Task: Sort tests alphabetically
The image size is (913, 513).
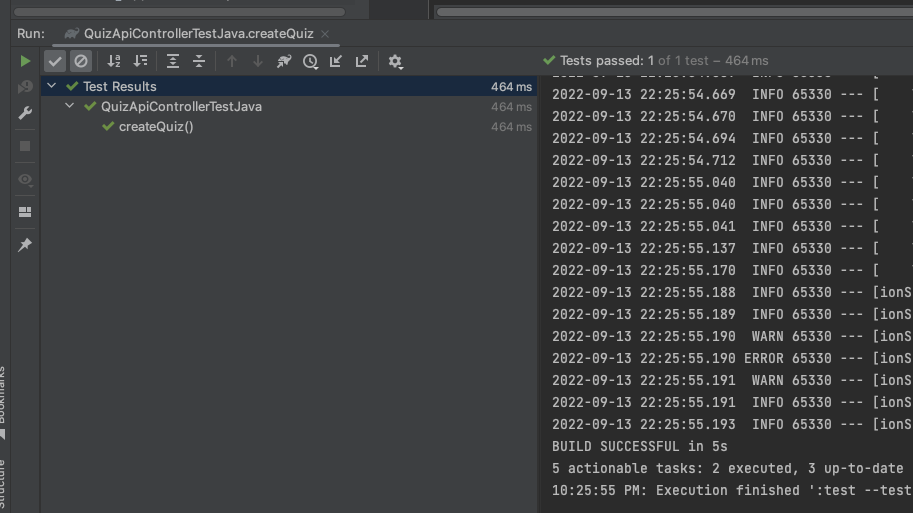Action: click(114, 61)
